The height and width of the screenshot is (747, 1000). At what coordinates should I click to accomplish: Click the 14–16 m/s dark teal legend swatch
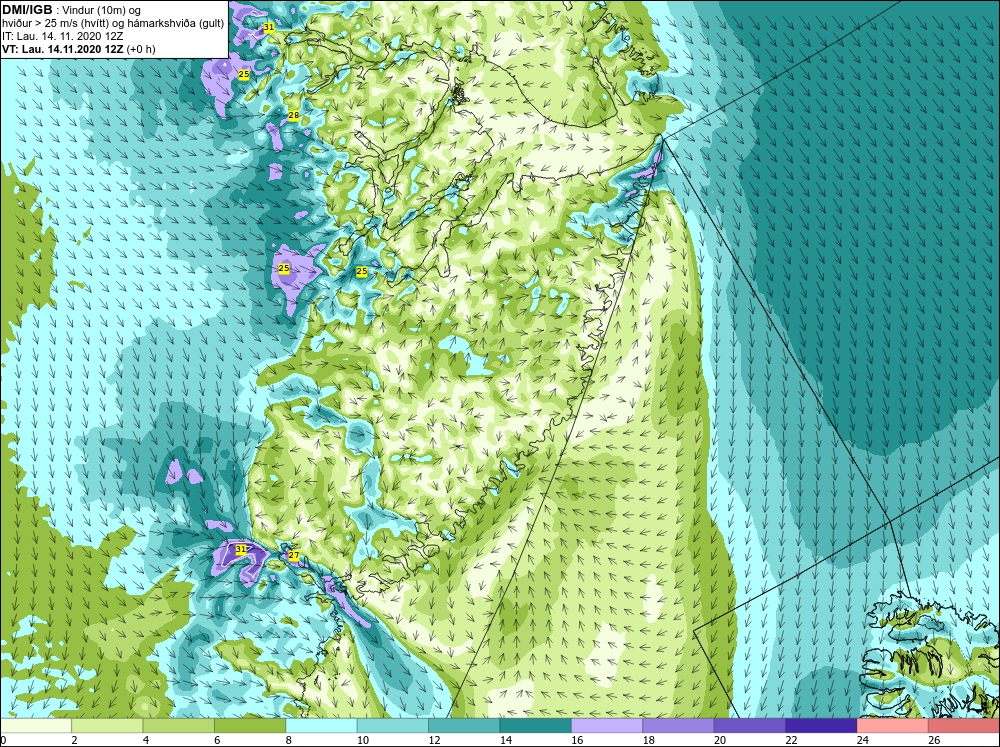[536, 726]
